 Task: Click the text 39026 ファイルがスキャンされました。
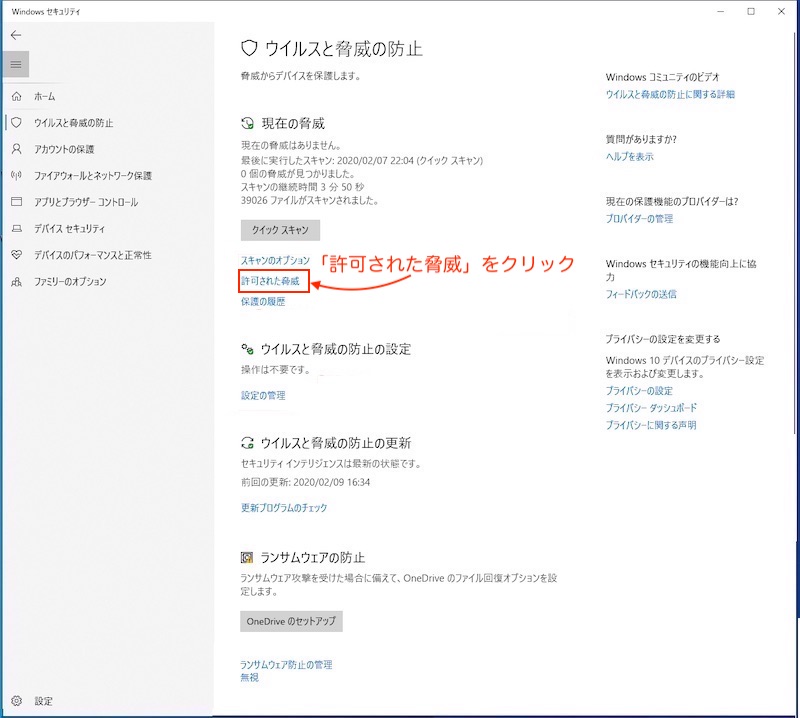point(310,201)
